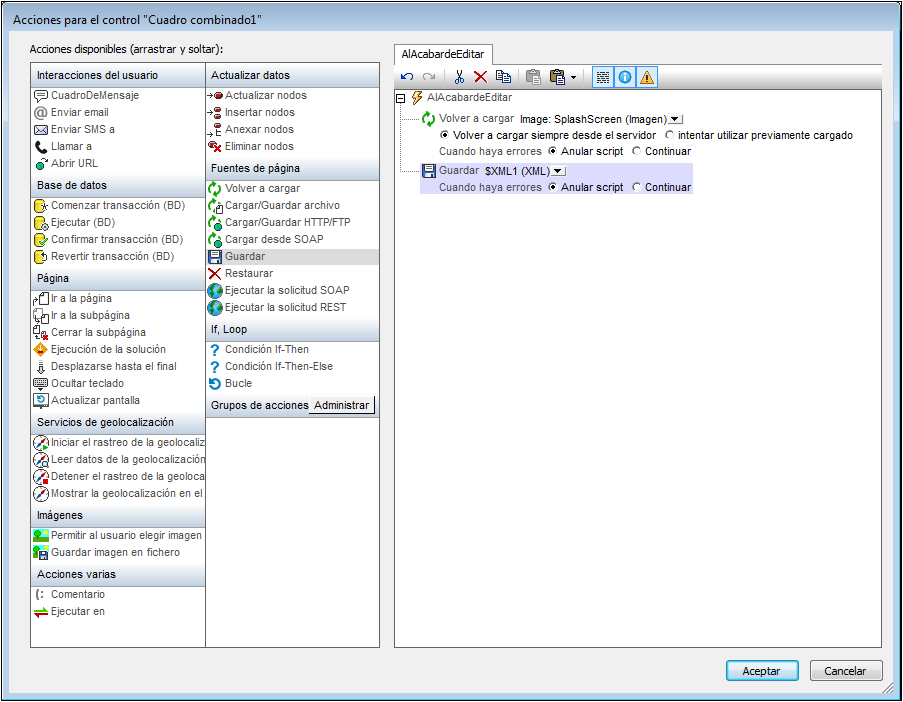The image size is (903, 702).
Task: Select Permitir al usuario elegir imagen icon
Action: (41, 536)
